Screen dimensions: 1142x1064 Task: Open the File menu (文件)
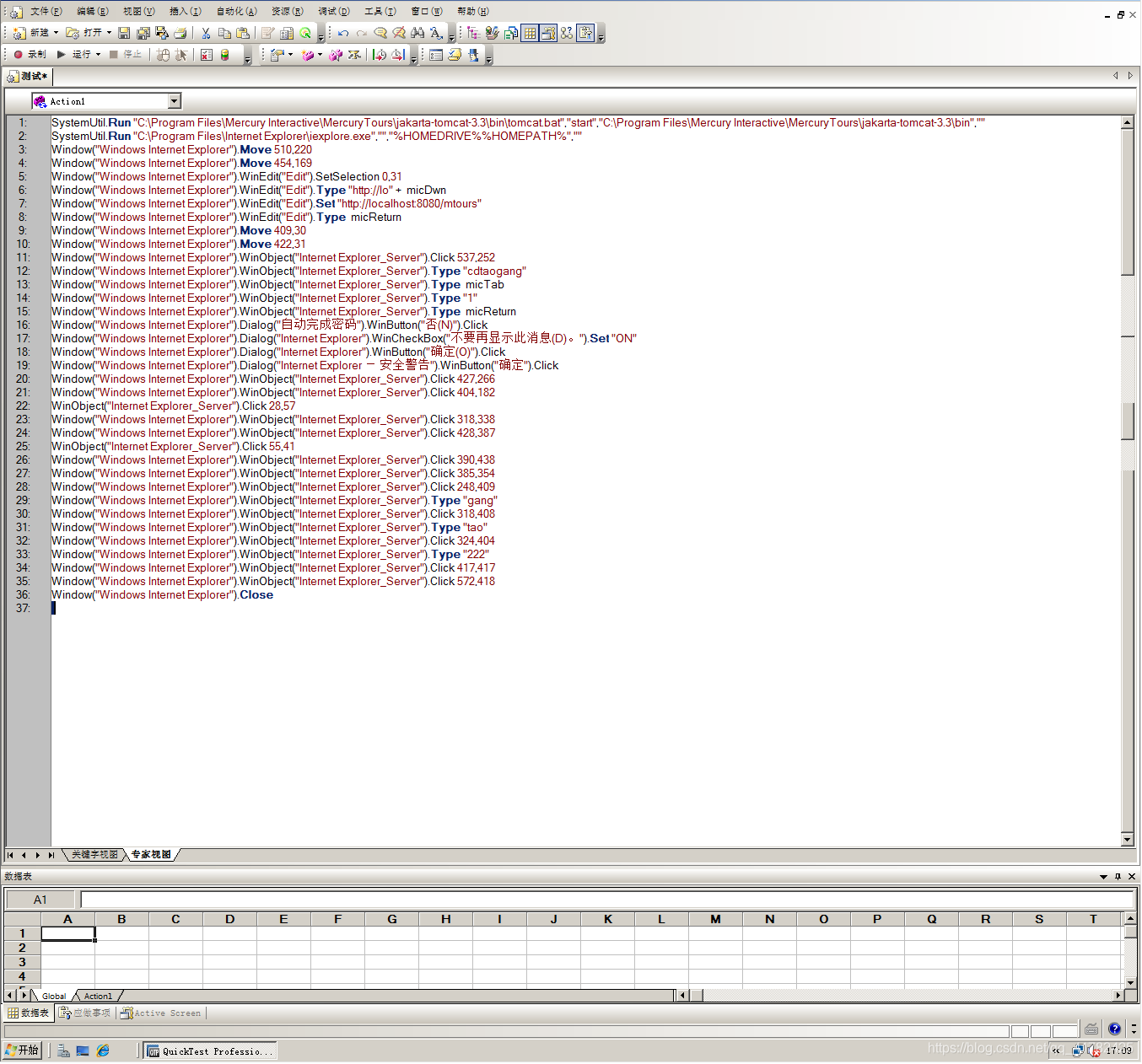tap(46, 11)
